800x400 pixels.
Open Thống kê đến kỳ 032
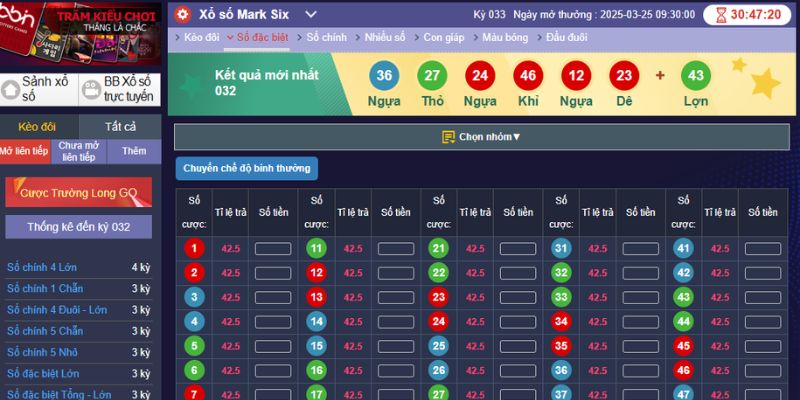pos(79,227)
